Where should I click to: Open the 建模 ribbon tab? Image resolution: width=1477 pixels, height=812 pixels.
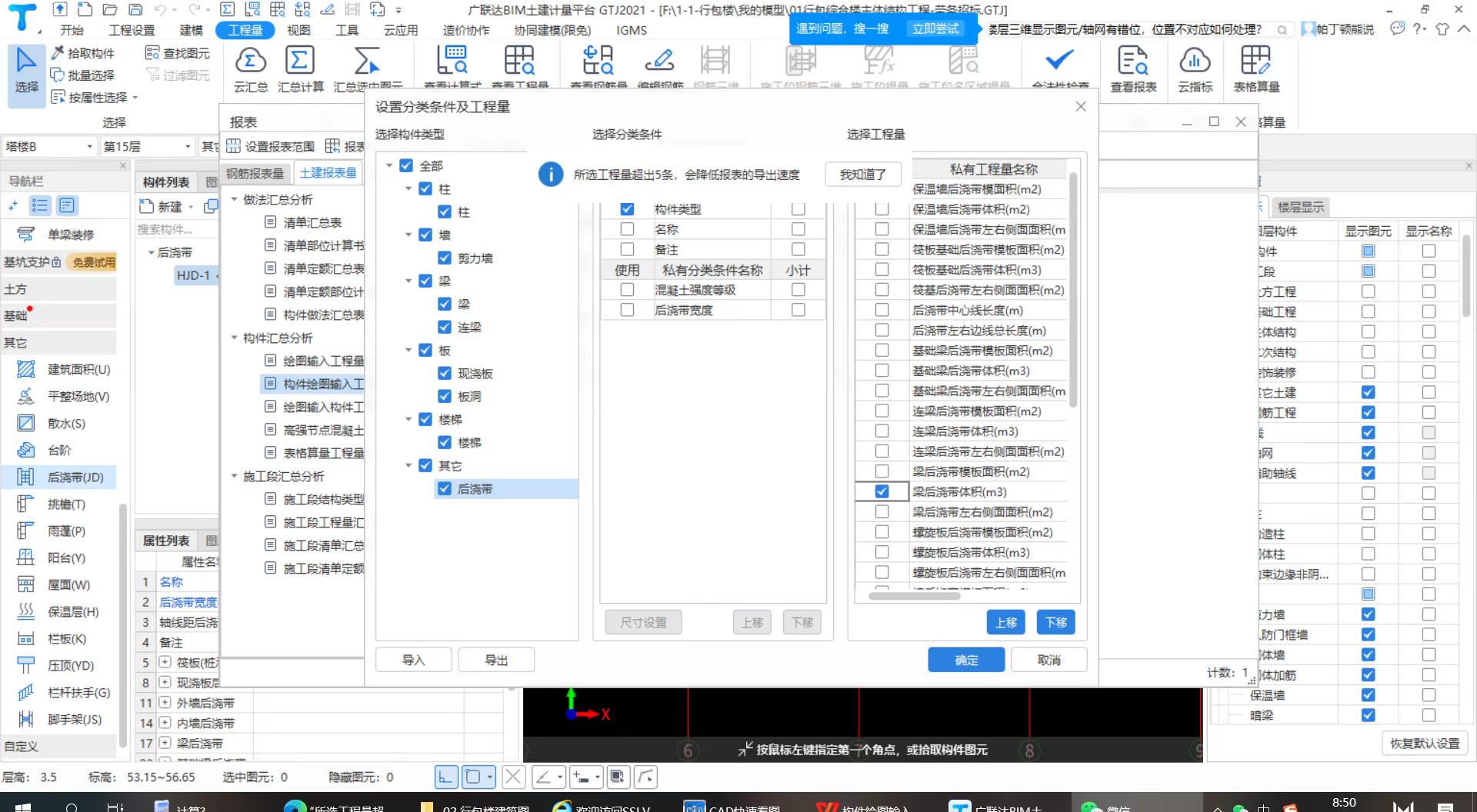pos(191,30)
